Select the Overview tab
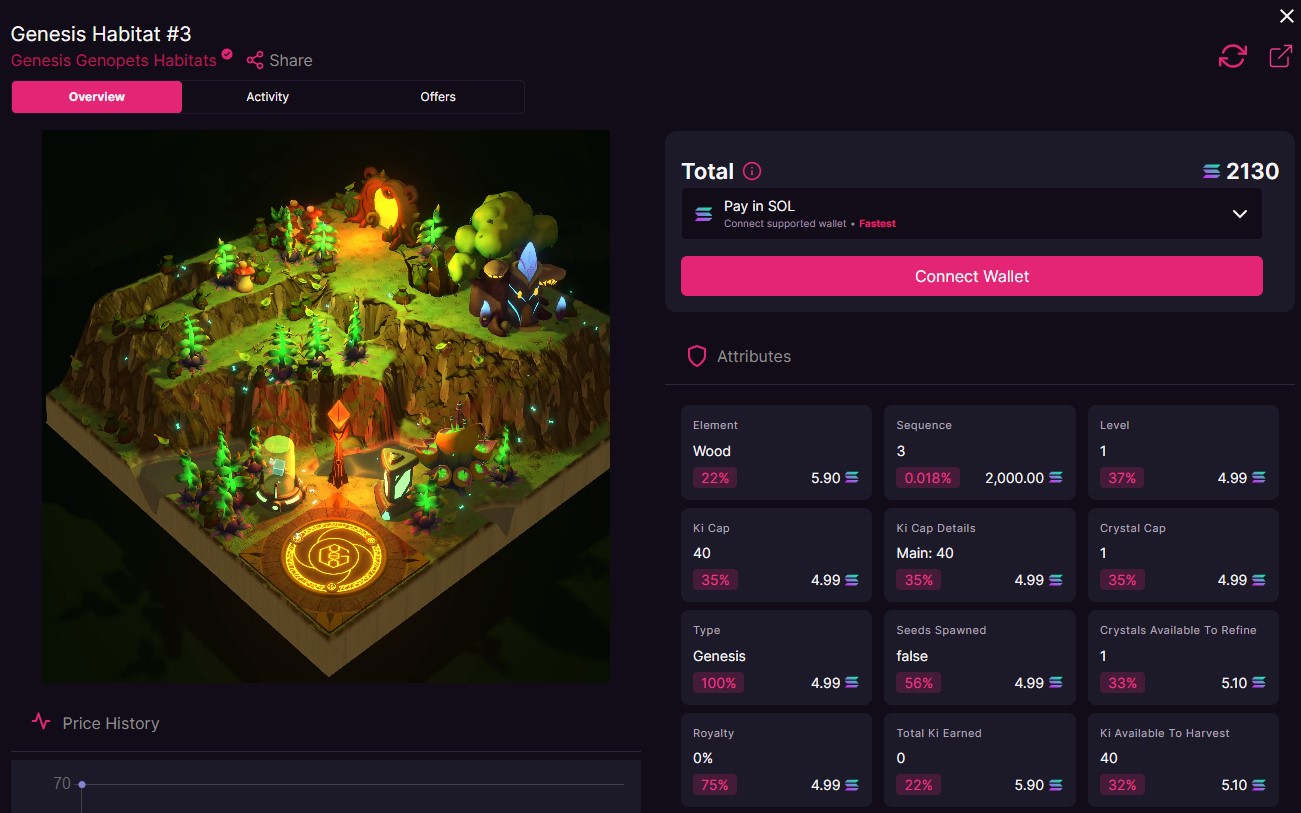 pyautogui.click(x=97, y=97)
